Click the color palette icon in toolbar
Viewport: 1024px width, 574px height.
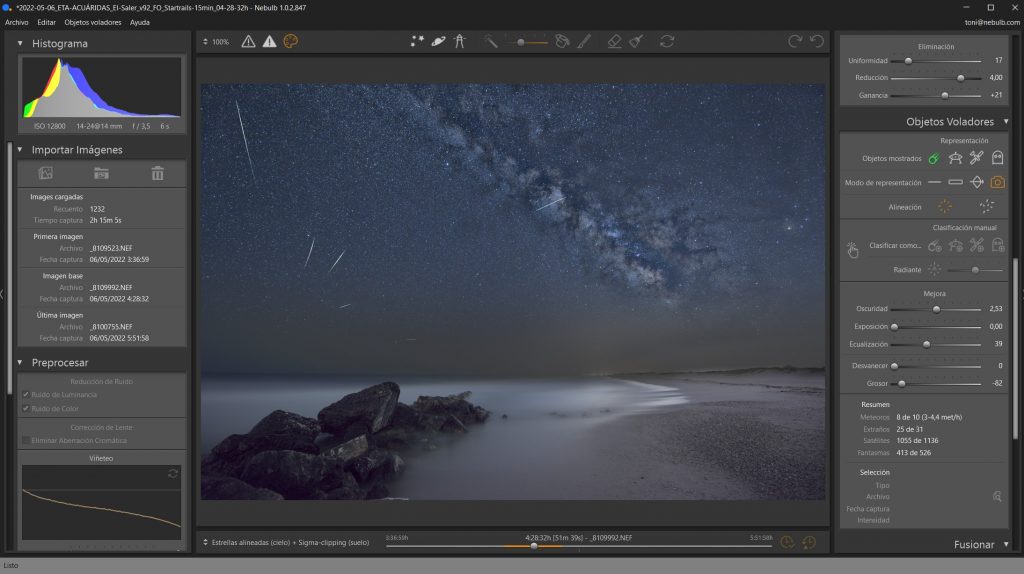[291, 41]
